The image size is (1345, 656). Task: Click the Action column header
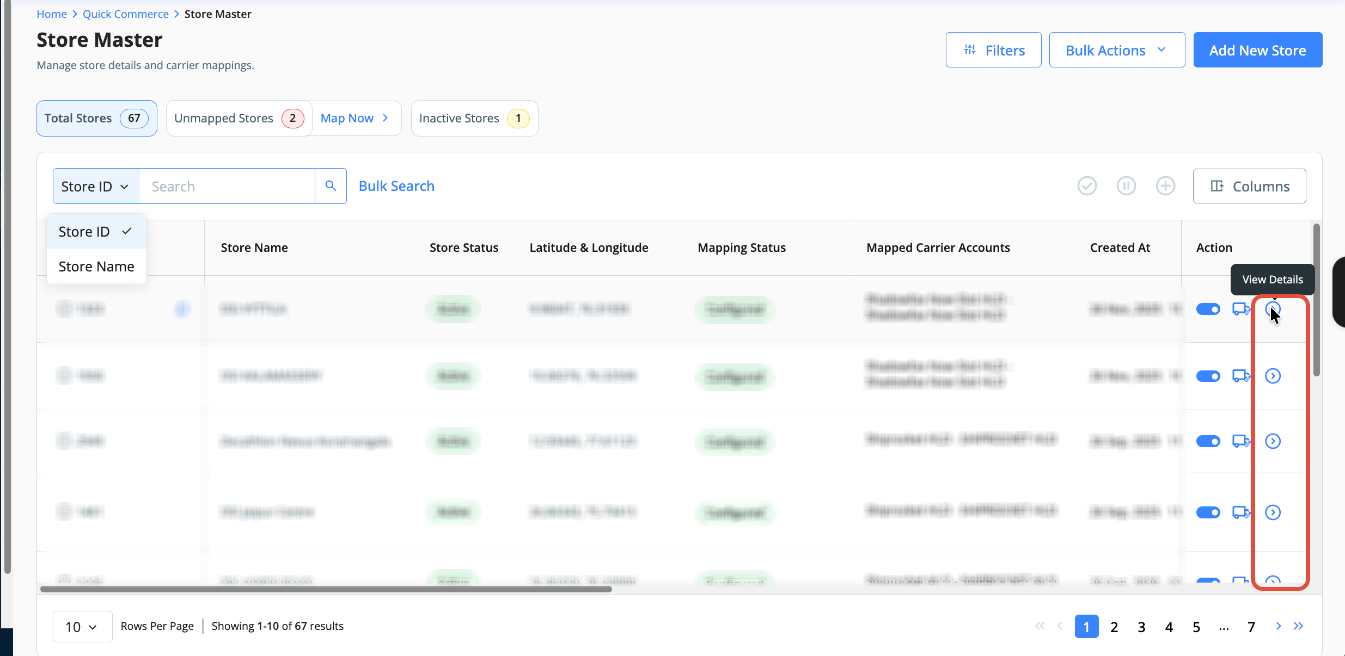pyautogui.click(x=1214, y=248)
